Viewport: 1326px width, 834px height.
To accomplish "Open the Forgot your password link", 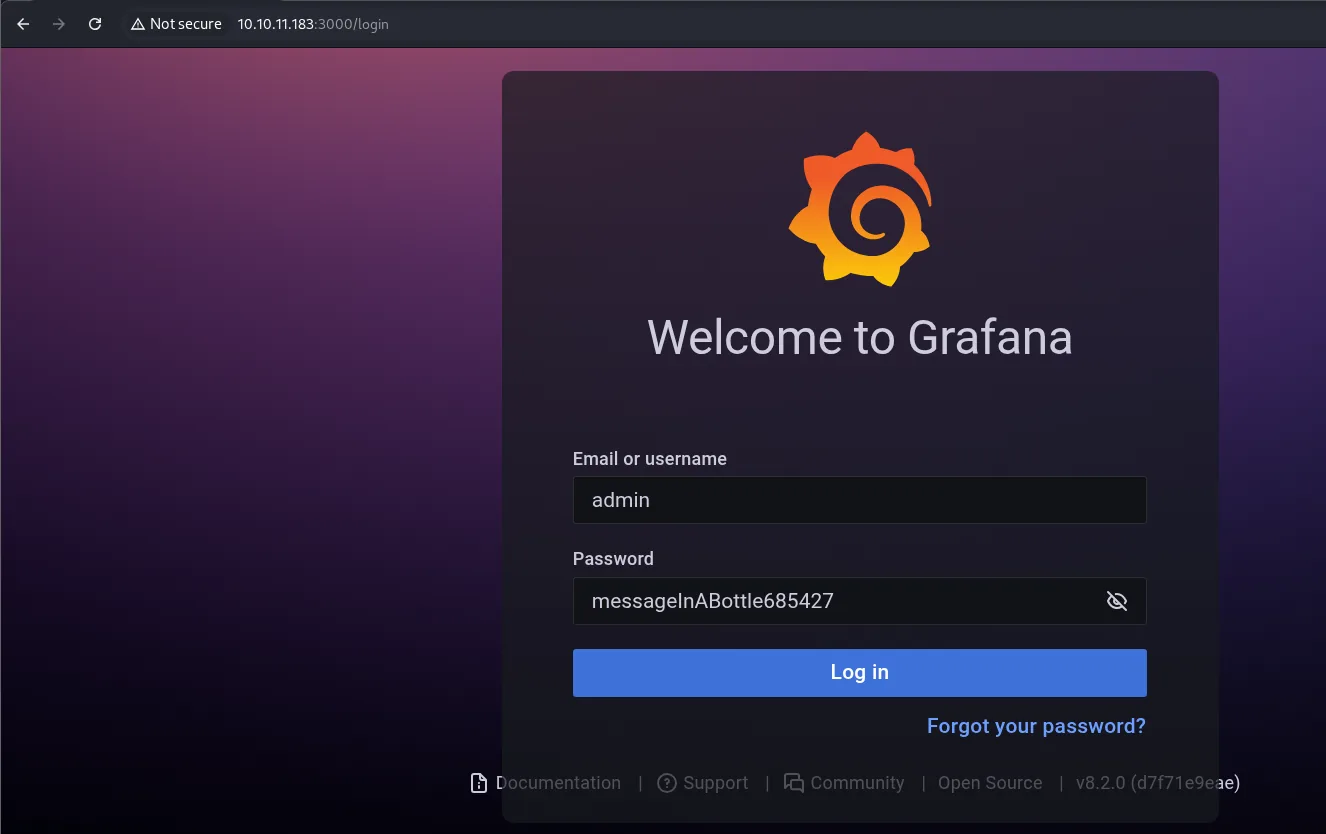I will point(1036,726).
